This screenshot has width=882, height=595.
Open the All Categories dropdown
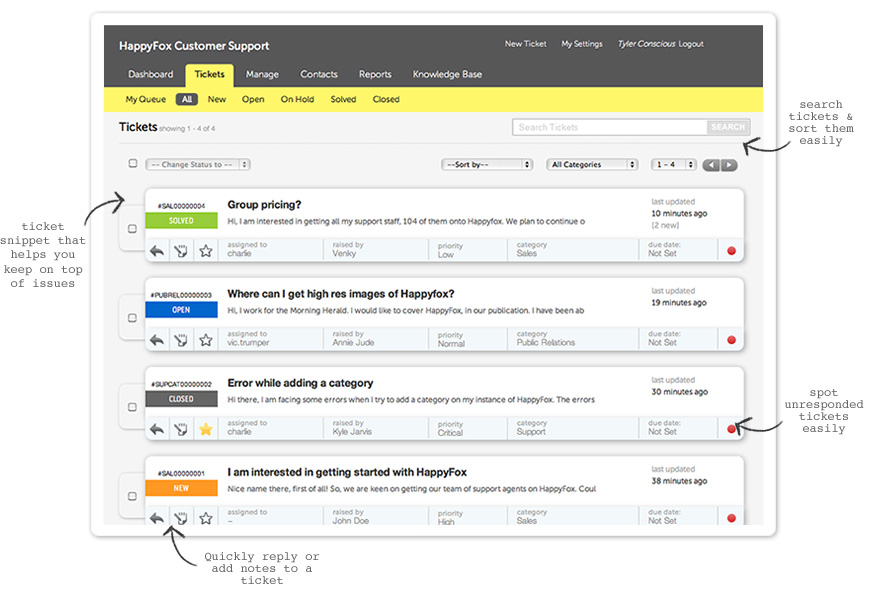point(592,164)
